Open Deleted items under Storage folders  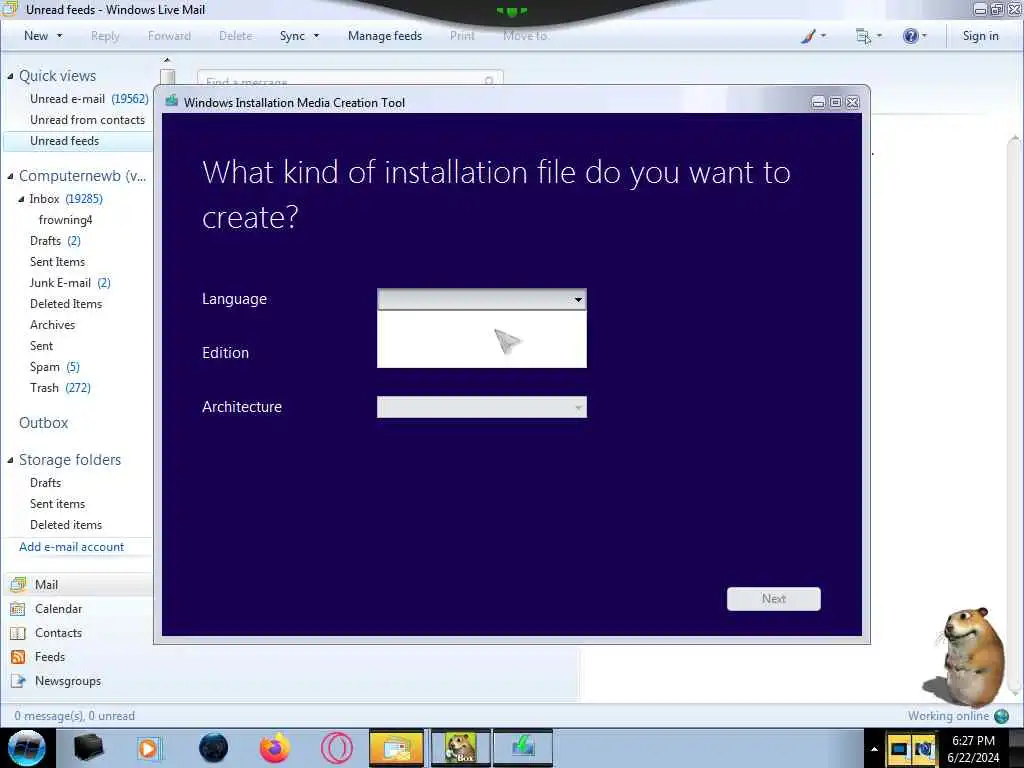65,524
